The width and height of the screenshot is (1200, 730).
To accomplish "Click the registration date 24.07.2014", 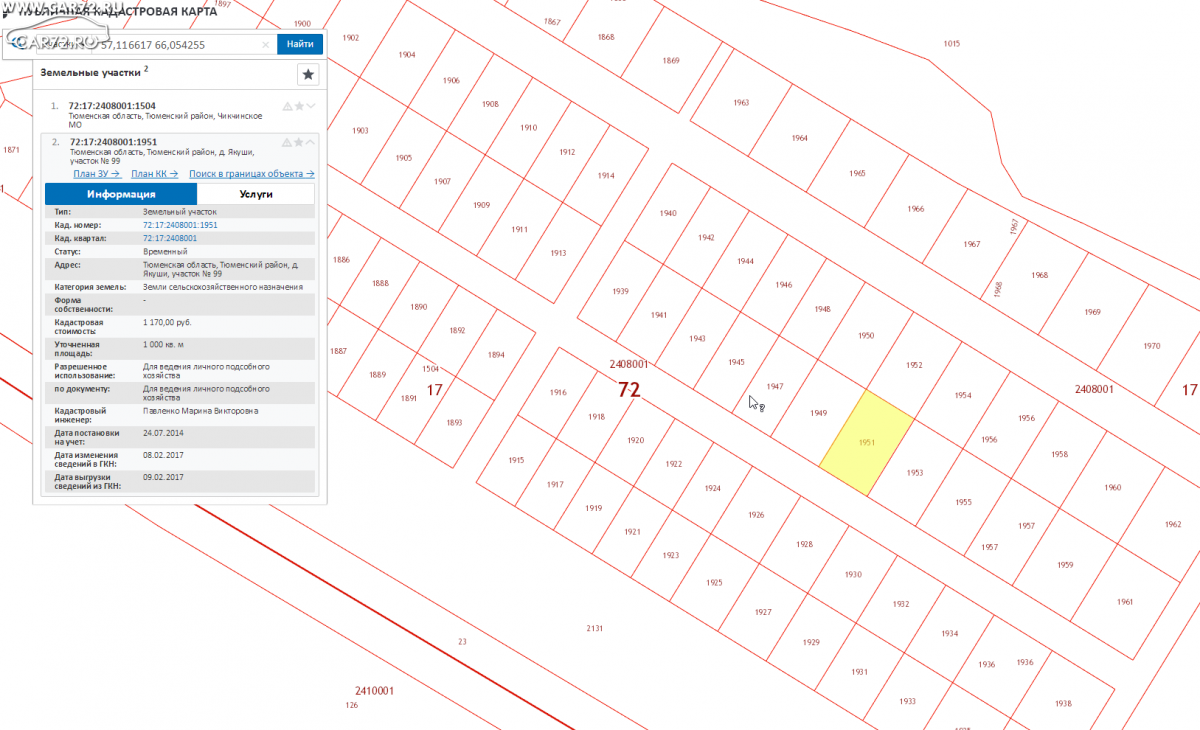I will click(x=163, y=433).
